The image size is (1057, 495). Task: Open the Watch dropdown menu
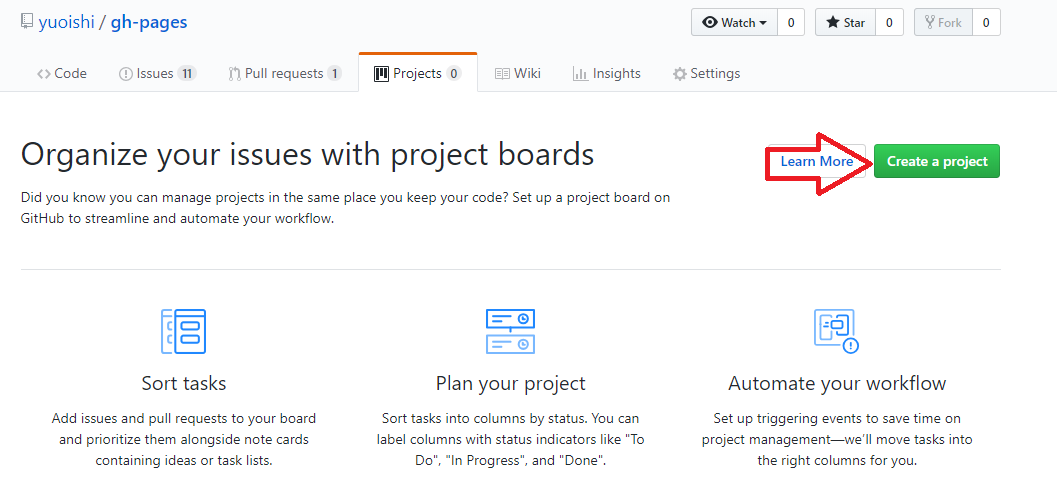tap(734, 22)
